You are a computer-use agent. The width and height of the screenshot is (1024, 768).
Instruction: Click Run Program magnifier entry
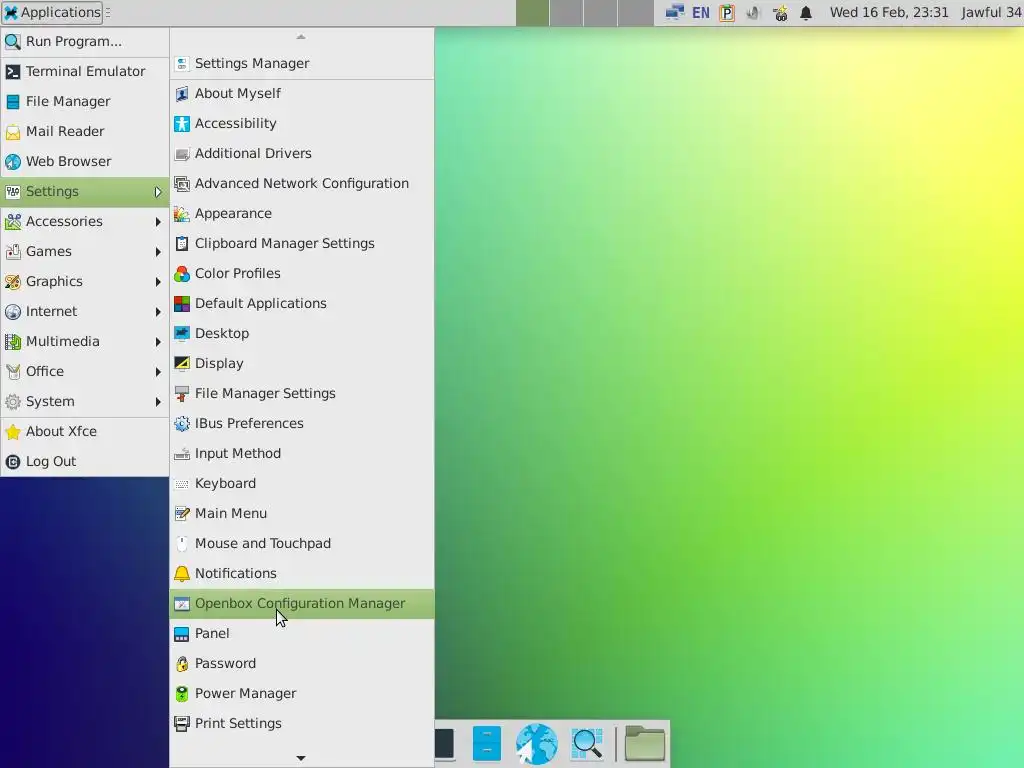click(85, 42)
